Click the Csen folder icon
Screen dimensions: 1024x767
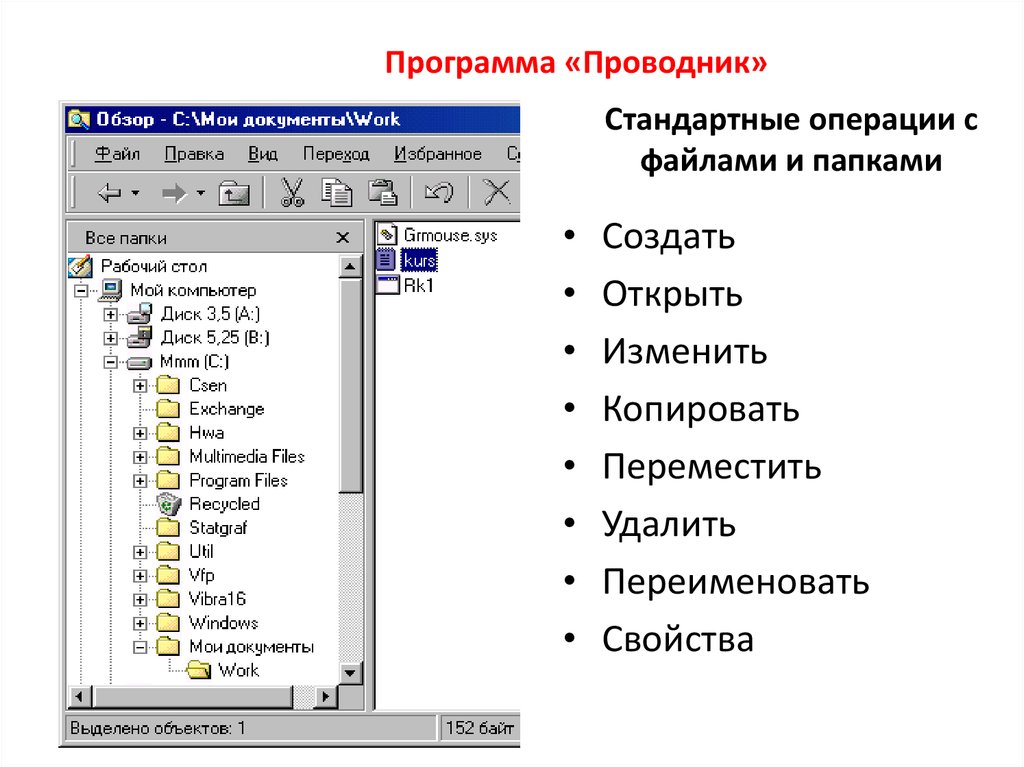[168, 385]
